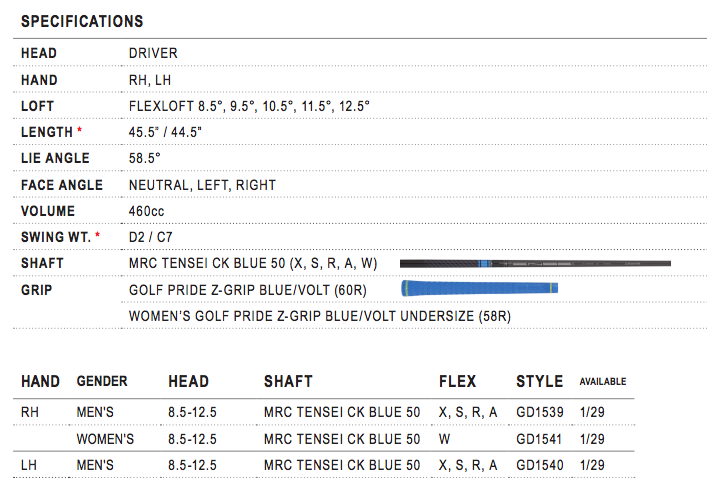Screen dimensions: 707x489
Task: Select the FLEXLOFT 8.5° to 12.5° value
Action: tap(249, 106)
